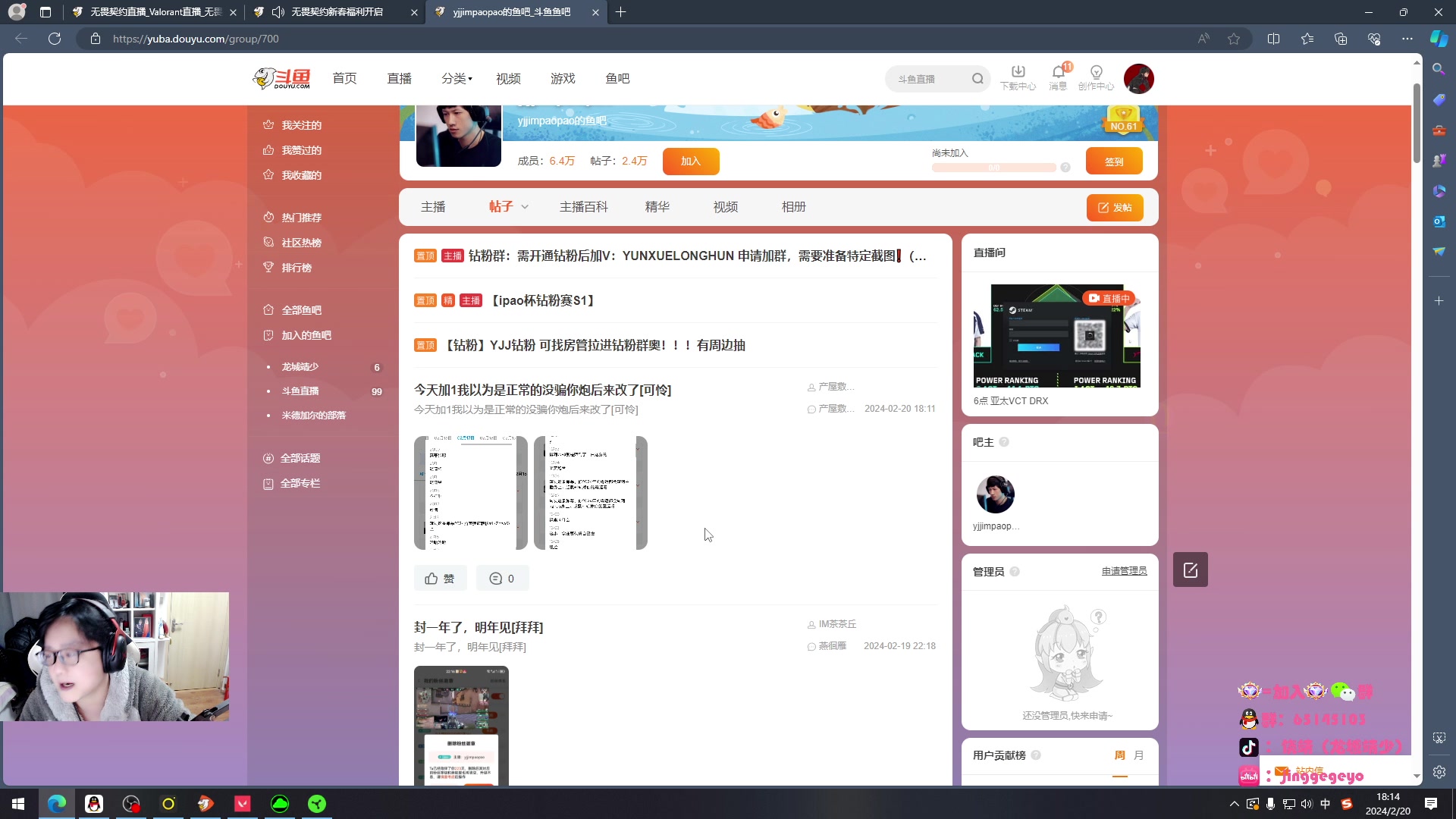Image resolution: width=1456 pixels, height=819 pixels.
Task: Open browser split screen icon
Action: click(x=1273, y=39)
